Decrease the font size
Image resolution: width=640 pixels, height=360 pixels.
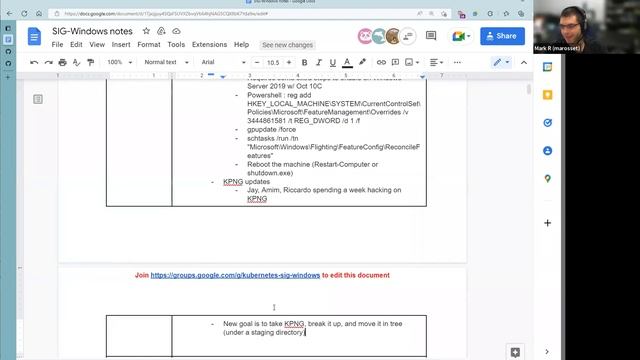point(257,62)
